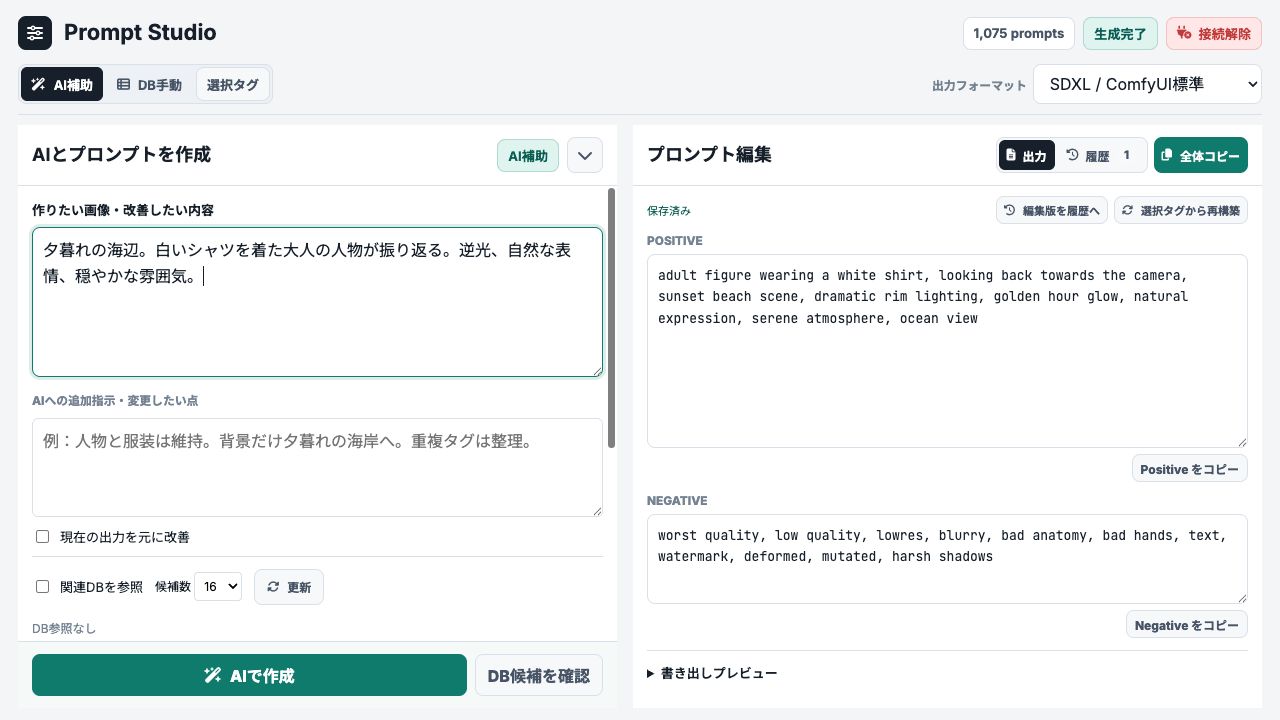
Task: Click the AI補助 badge in the panel header
Action: pyautogui.click(x=528, y=156)
